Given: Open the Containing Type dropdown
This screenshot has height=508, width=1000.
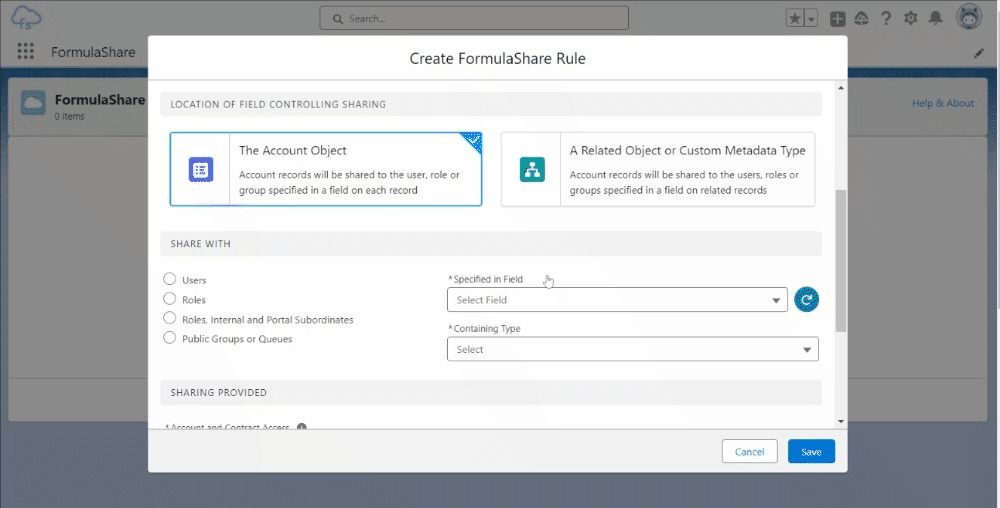Looking at the screenshot, I should click(633, 349).
